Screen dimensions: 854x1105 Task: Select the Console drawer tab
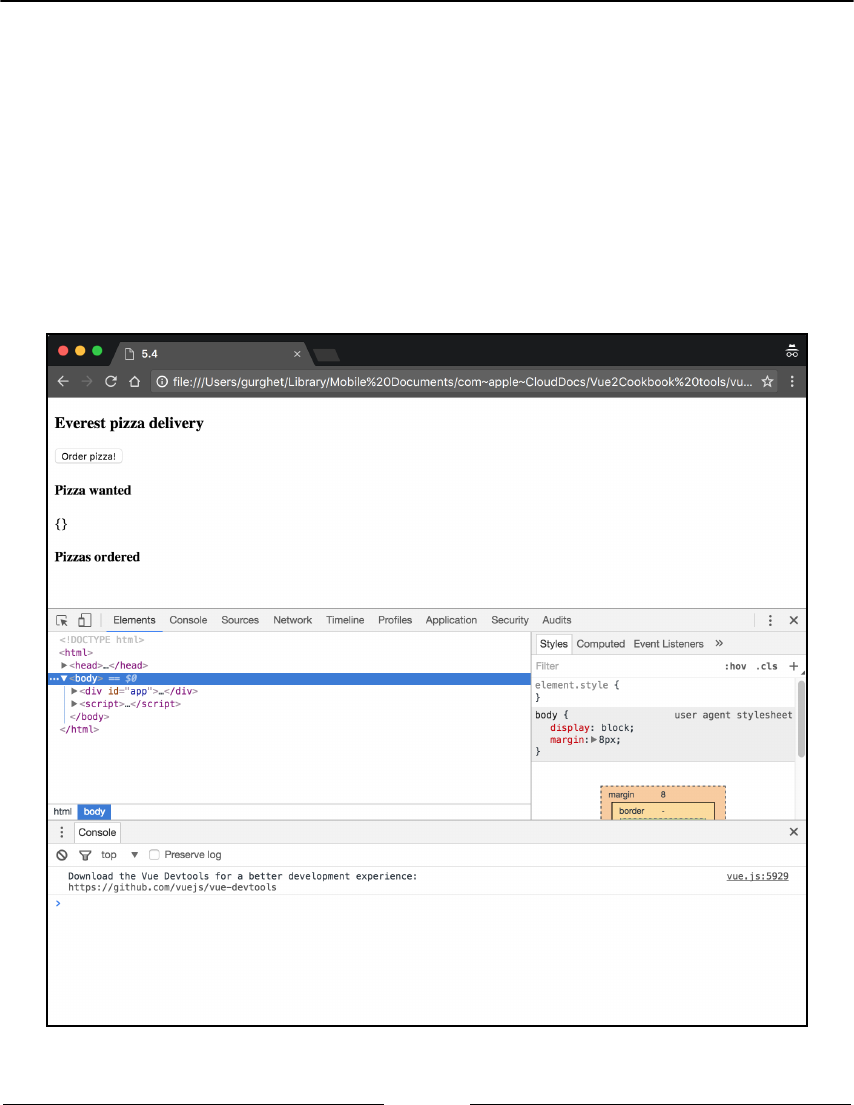[x=97, y=832]
